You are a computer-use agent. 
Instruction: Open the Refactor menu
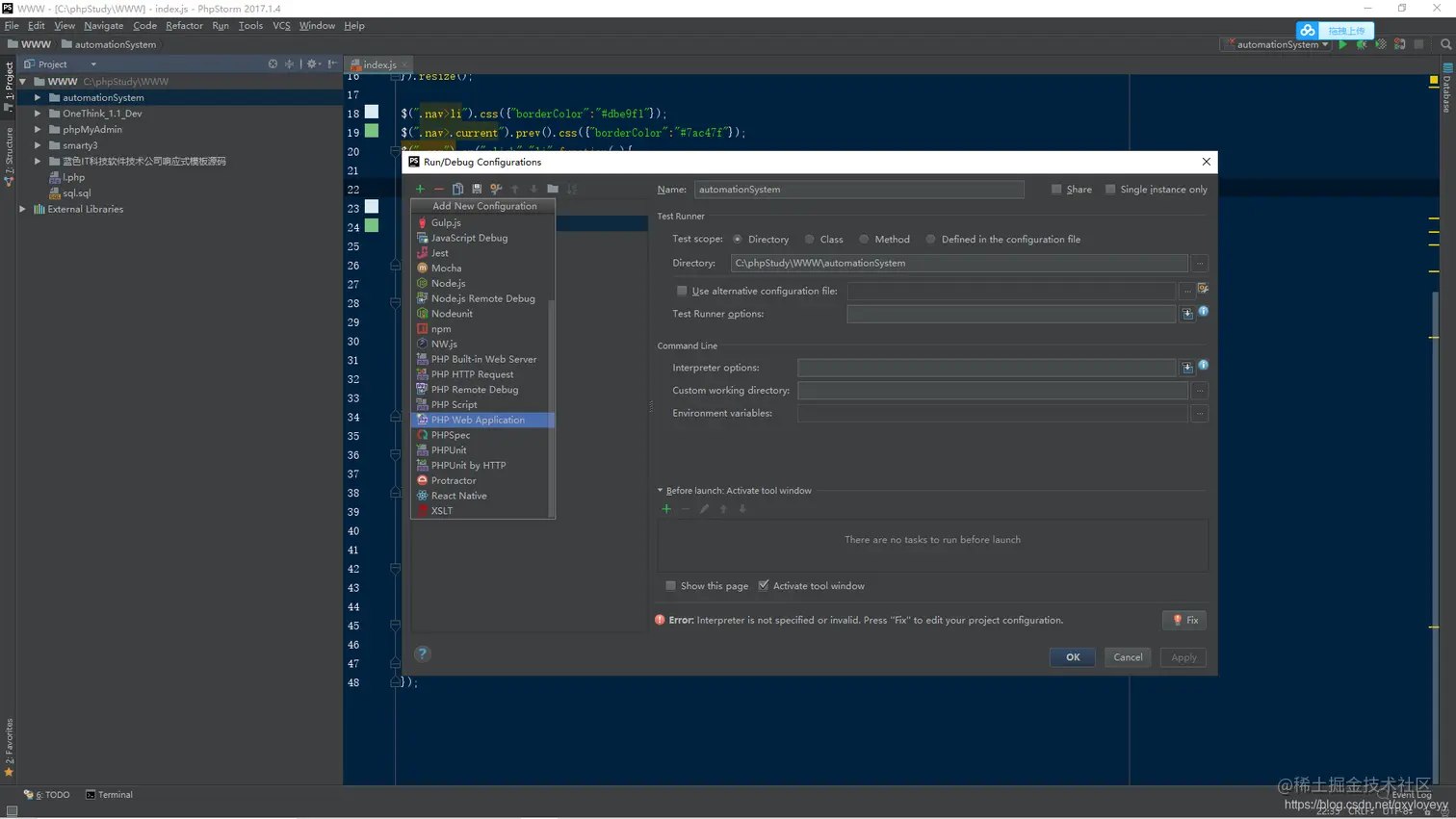[x=184, y=26]
